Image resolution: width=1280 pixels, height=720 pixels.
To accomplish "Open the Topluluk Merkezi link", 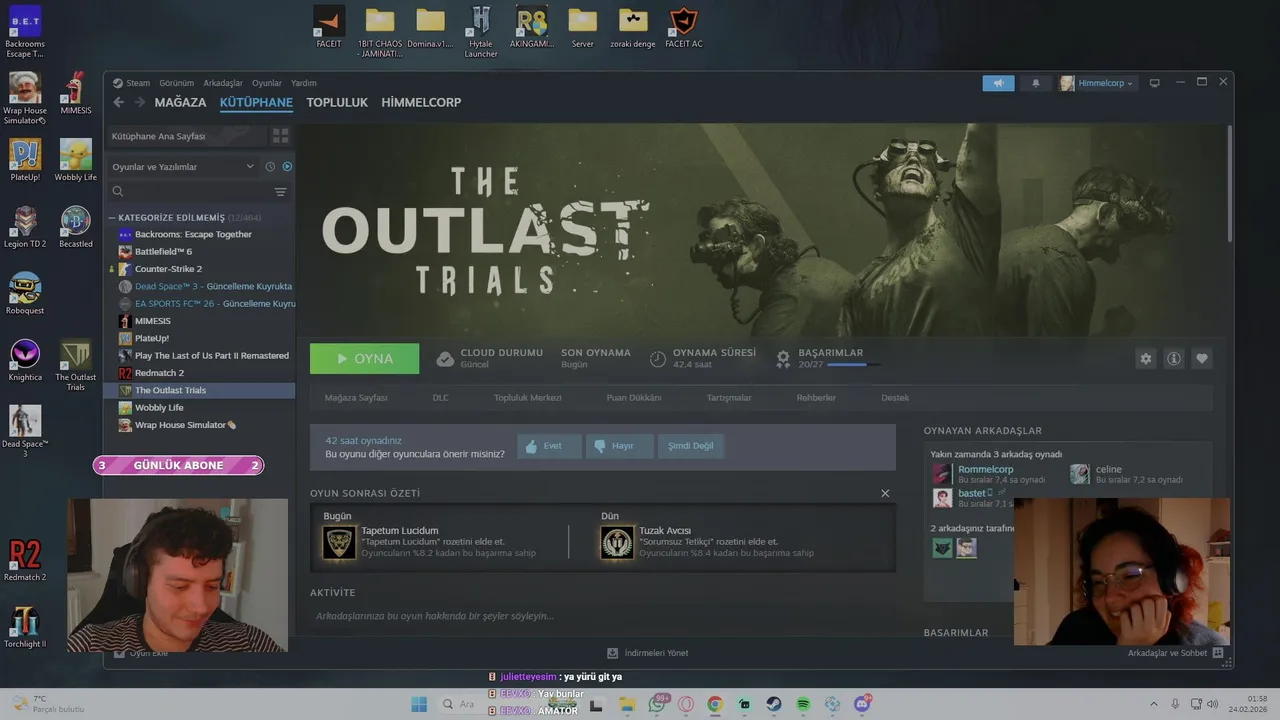I will pyautogui.click(x=527, y=398).
